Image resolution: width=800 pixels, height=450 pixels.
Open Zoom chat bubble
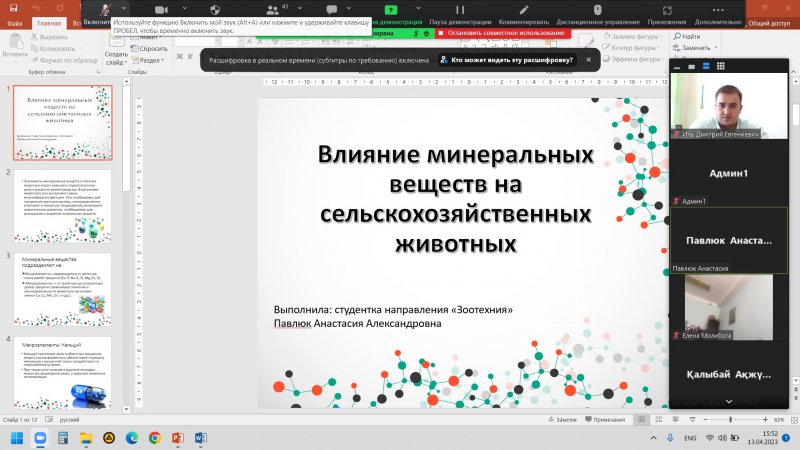pyautogui.click(x=332, y=9)
